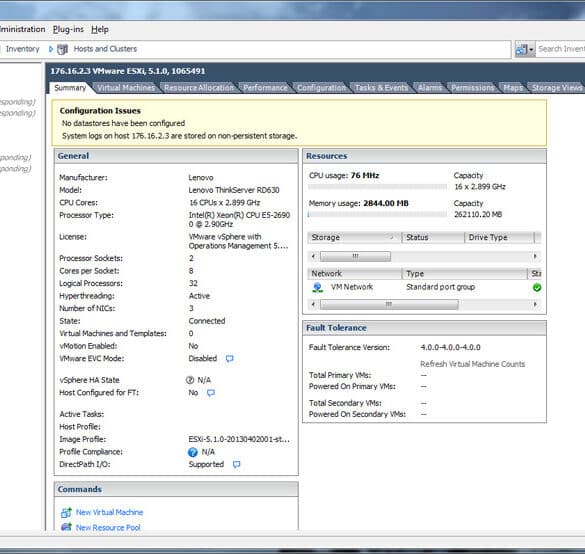Click the host title '176.16.2.3 VMware ESXi, 5.1.0'
This screenshot has width=585, height=554.
click(128, 71)
